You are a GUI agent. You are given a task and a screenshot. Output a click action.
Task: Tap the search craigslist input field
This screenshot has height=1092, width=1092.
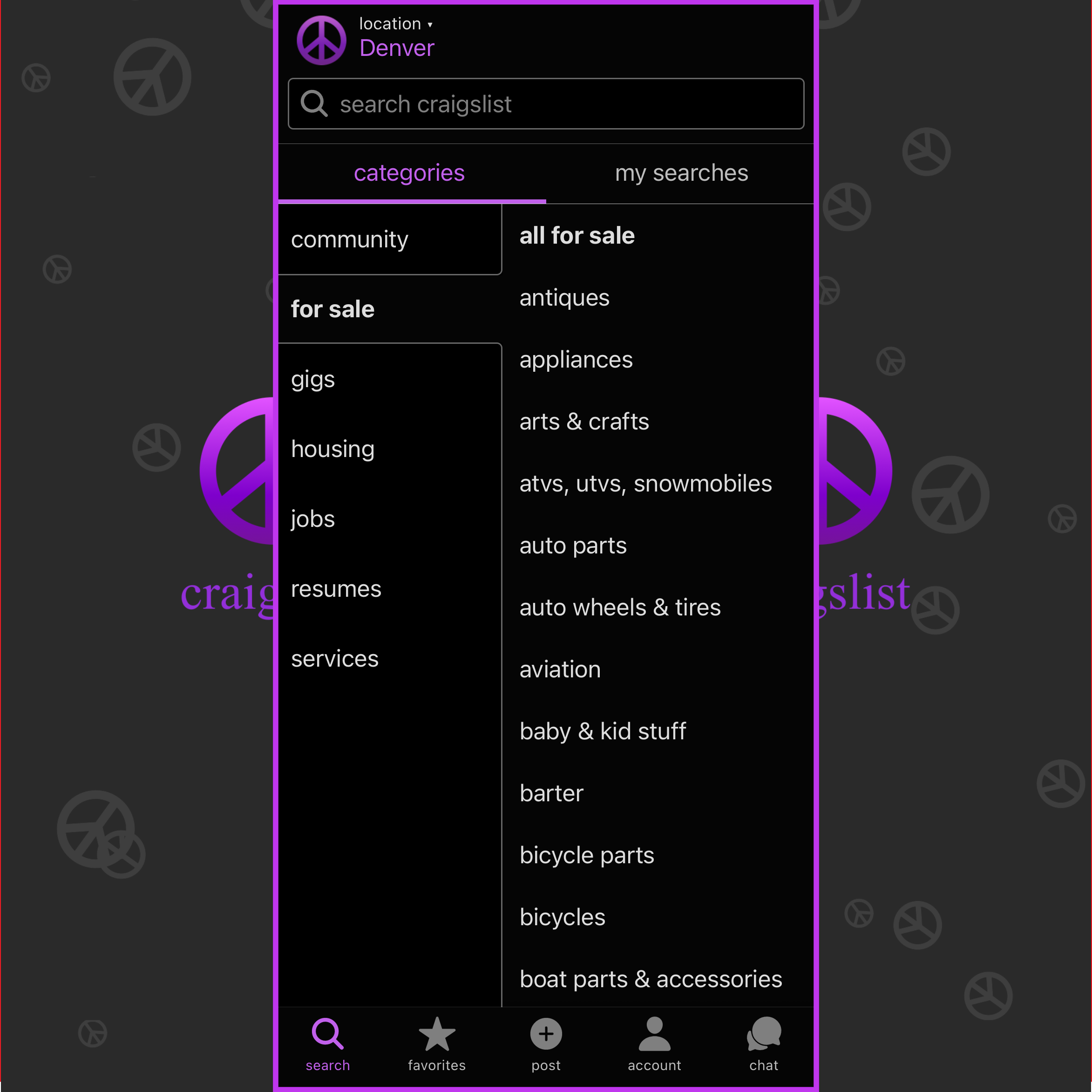(546, 103)
